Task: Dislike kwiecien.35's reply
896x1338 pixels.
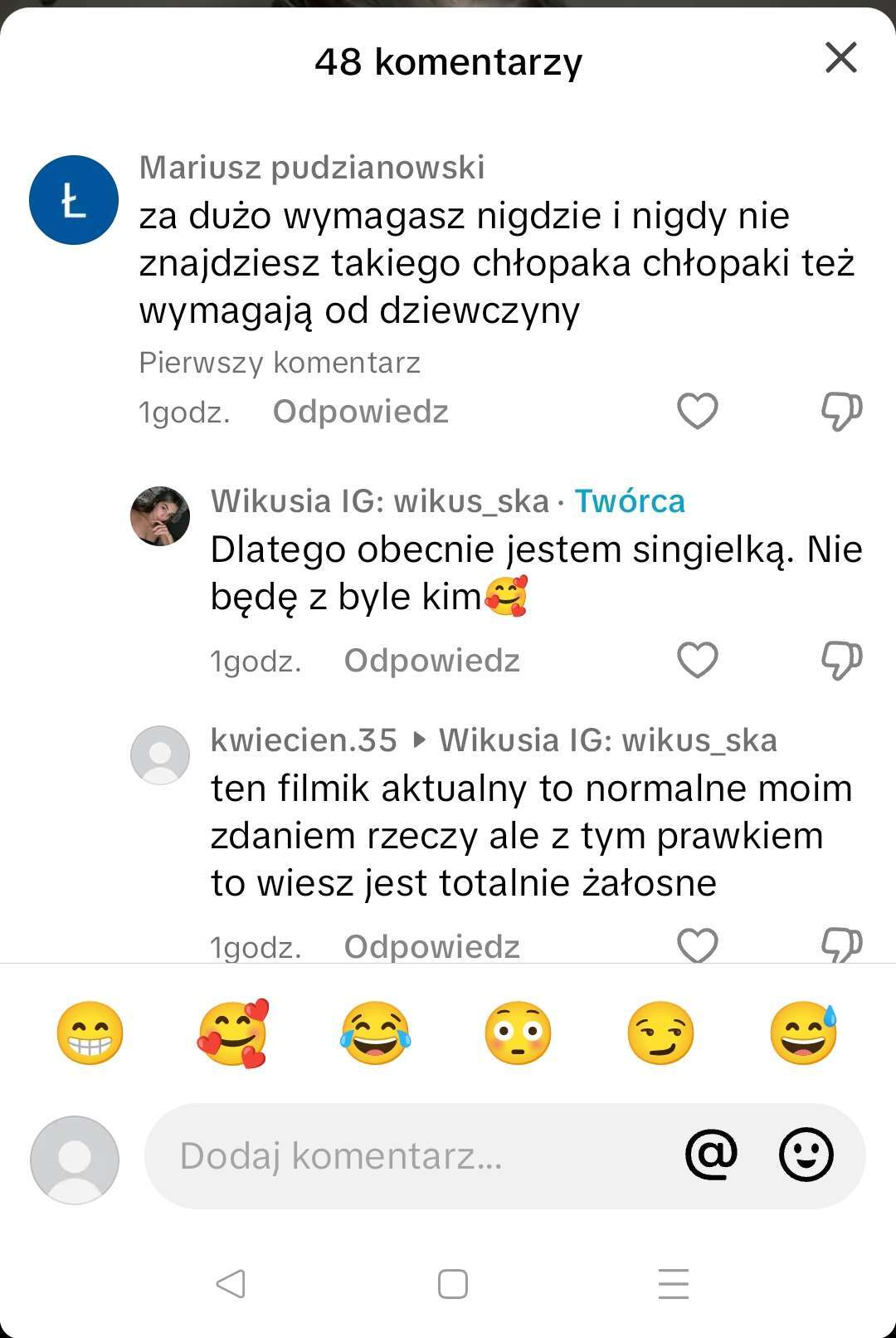Action: point(841,945)
